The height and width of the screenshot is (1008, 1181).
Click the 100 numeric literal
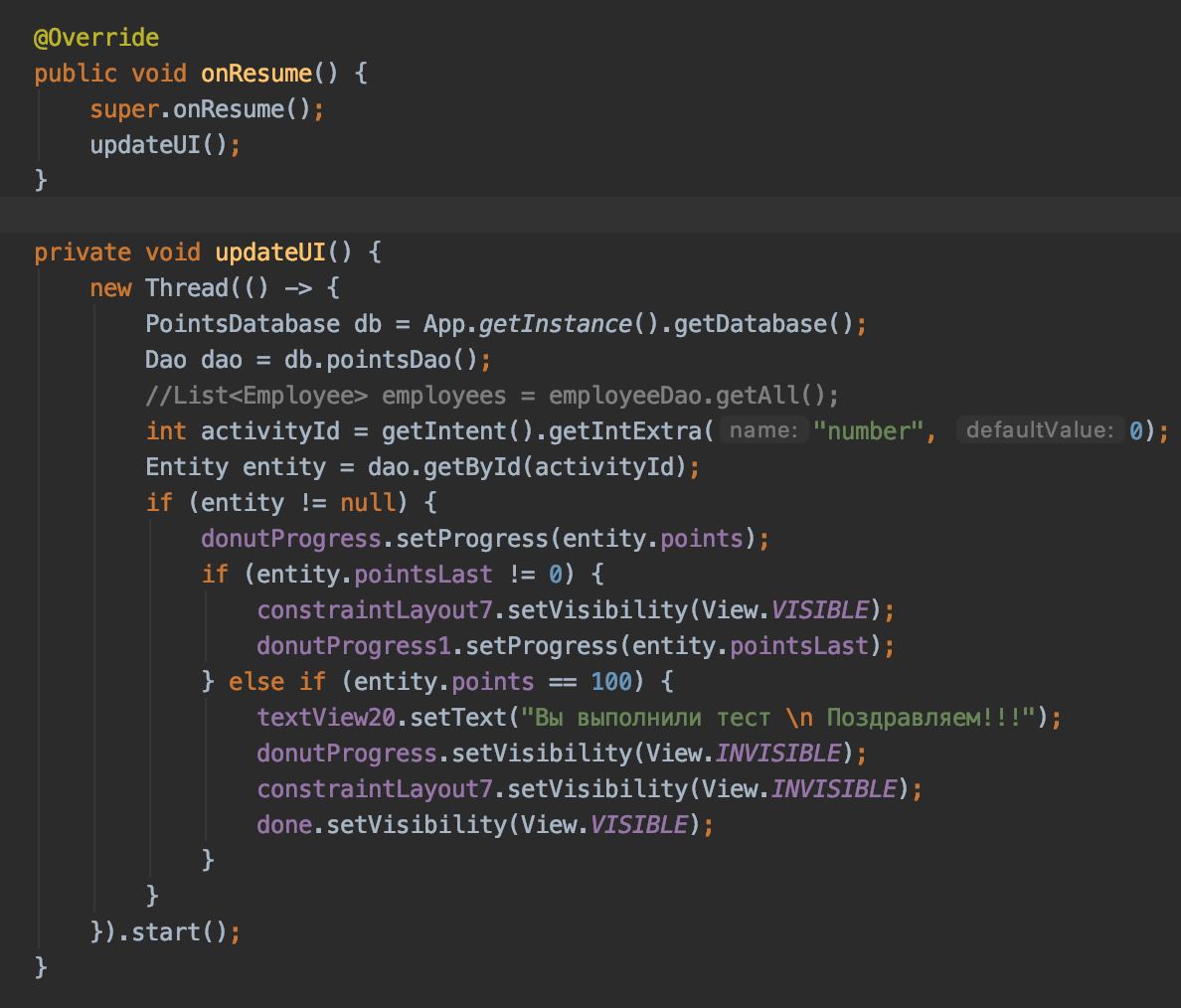pyautogui.click(x=610, y=682)
